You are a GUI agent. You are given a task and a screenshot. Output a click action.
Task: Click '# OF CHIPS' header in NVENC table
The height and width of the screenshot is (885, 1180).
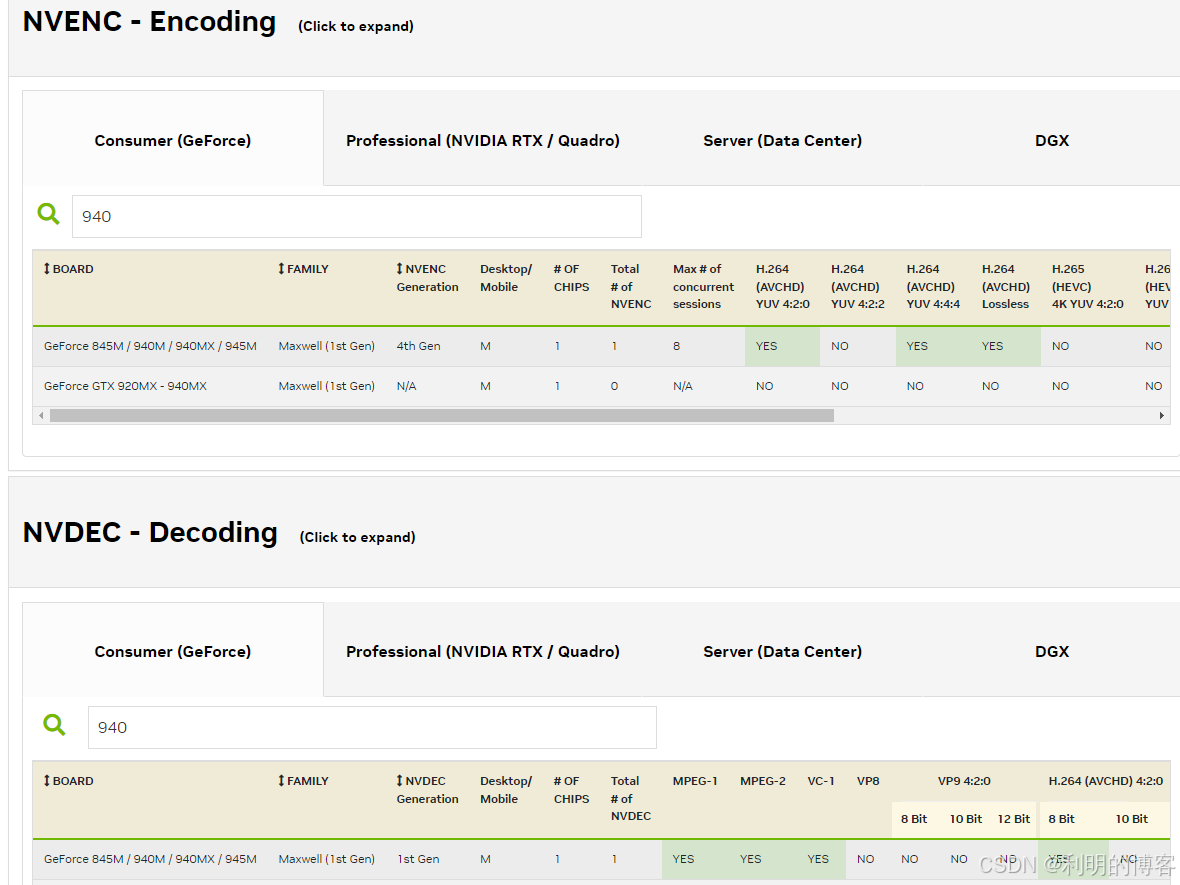coord(571,278)
